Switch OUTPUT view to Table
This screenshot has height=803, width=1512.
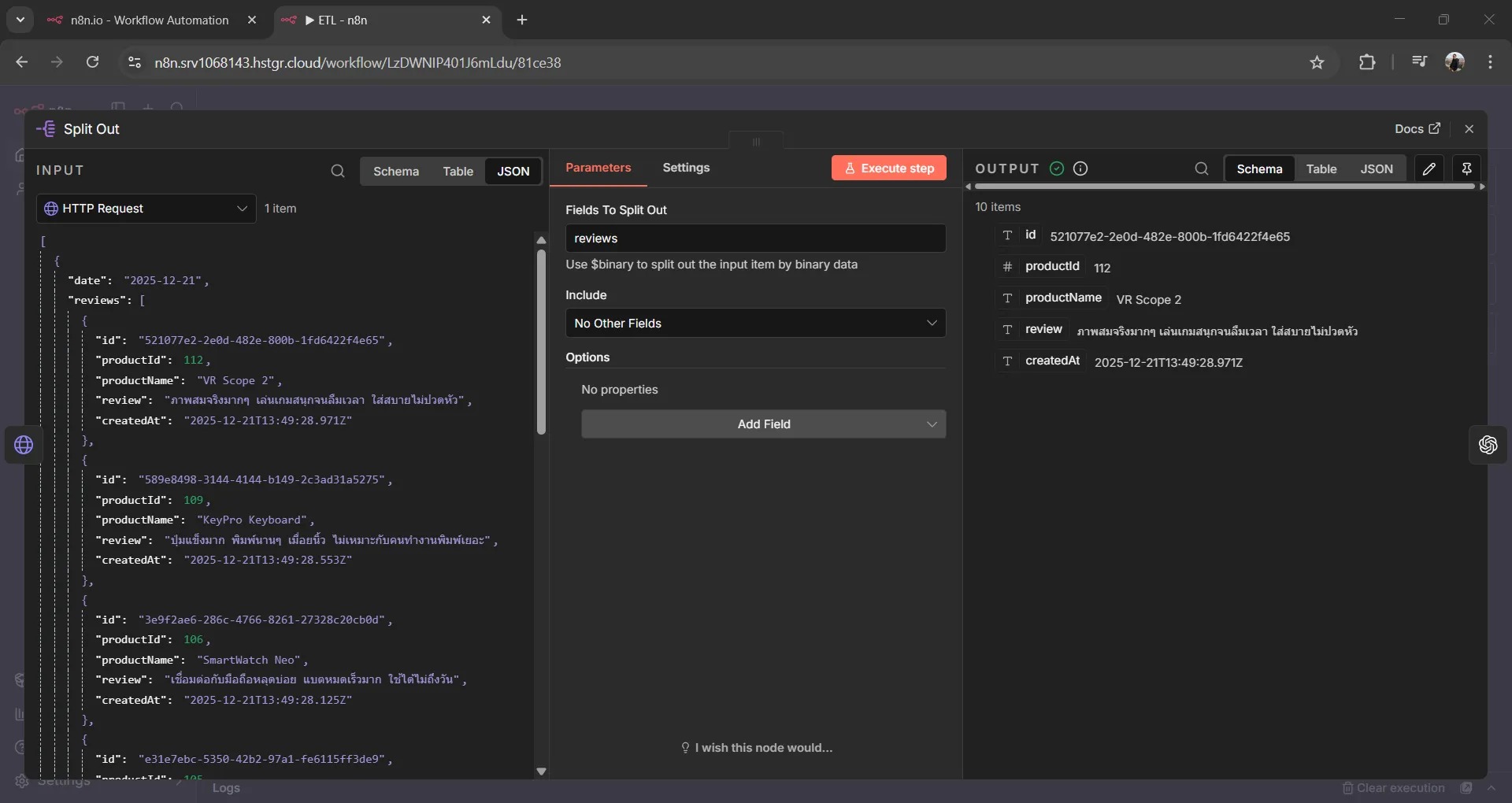coord(1321,168)
